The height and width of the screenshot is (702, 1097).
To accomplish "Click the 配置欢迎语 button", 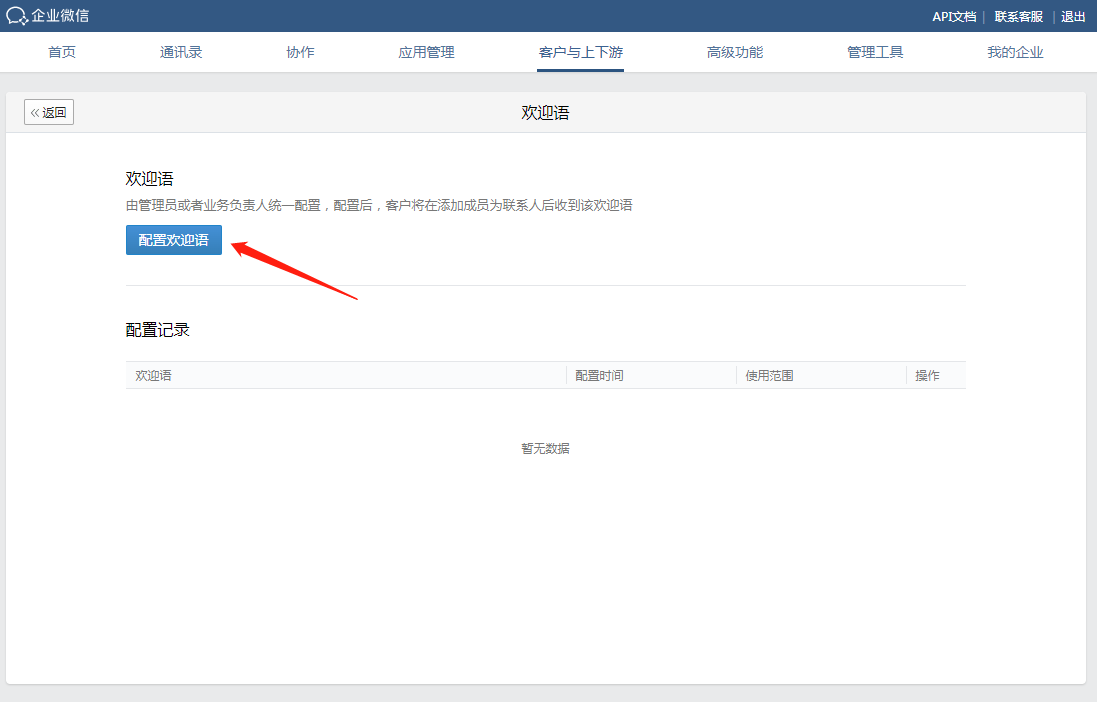I will (x=174, y=240).
